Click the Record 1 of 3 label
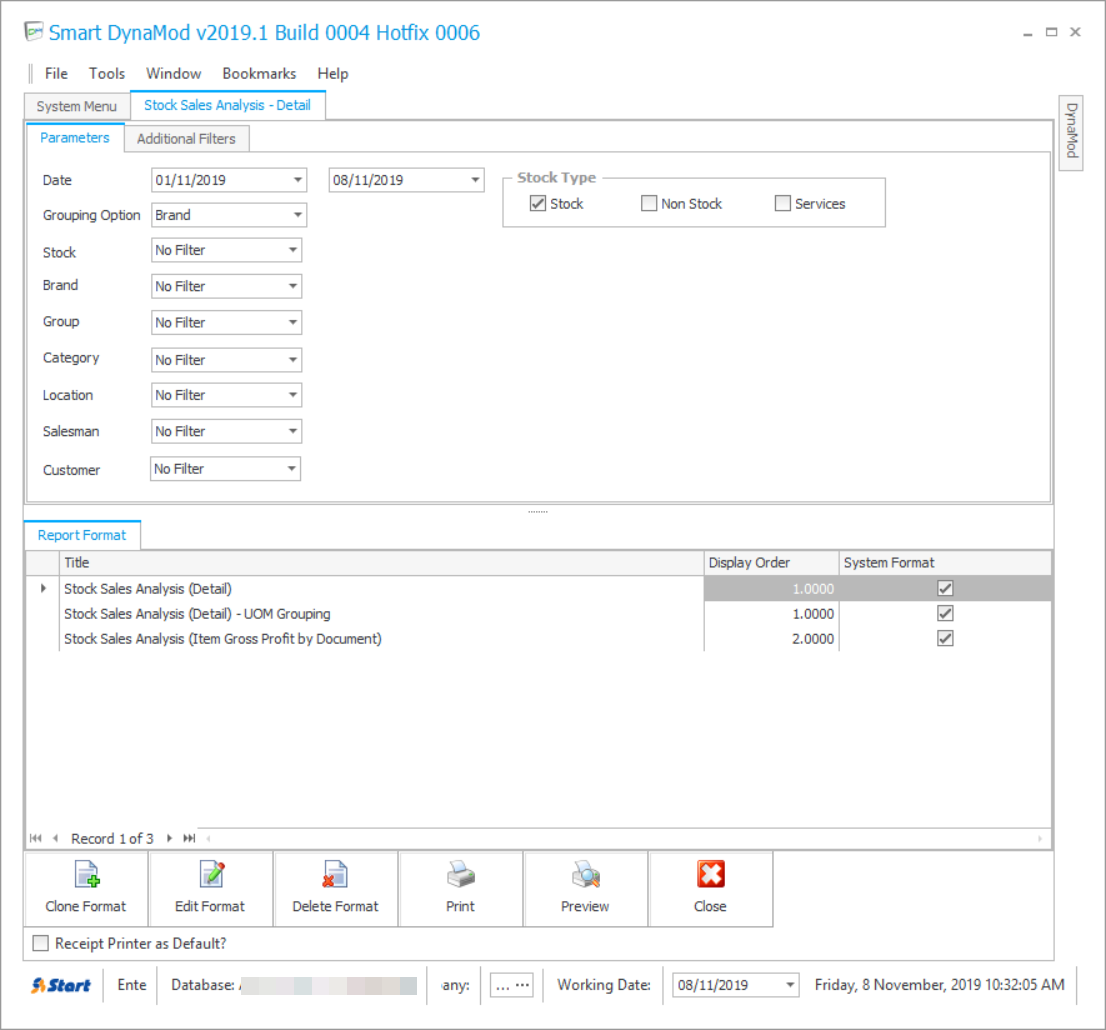1106x1030 pixels. tap(112, 838)
